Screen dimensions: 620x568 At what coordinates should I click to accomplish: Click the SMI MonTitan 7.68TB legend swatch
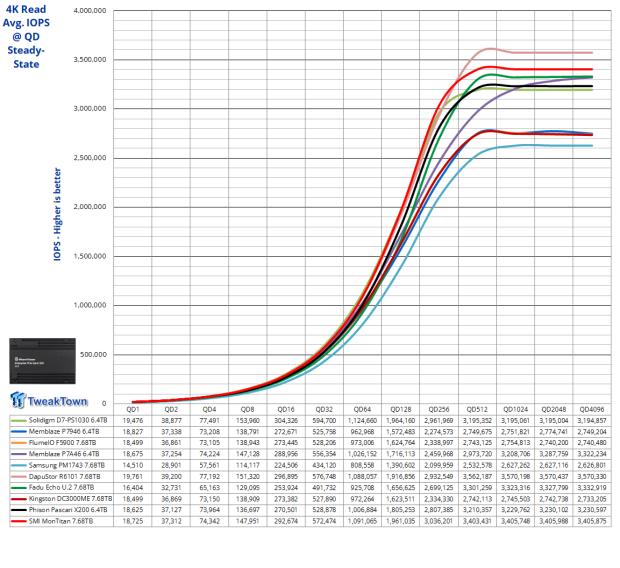click(x=19, y=521)
